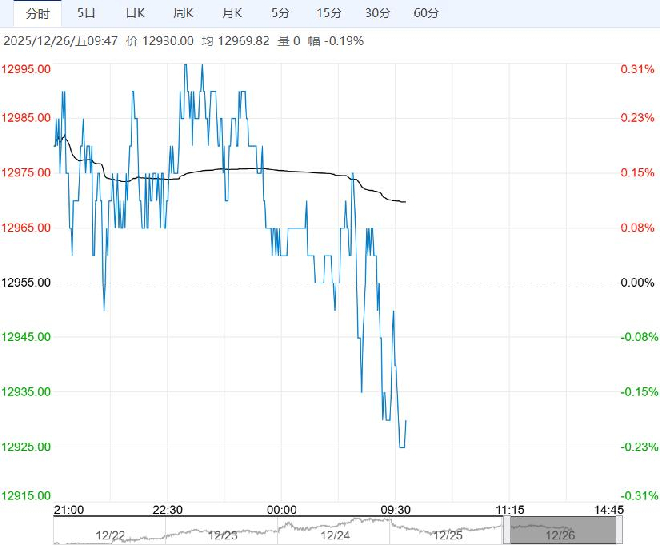
Task: Open the 30分 interval tab
Action: coord(377,13)
